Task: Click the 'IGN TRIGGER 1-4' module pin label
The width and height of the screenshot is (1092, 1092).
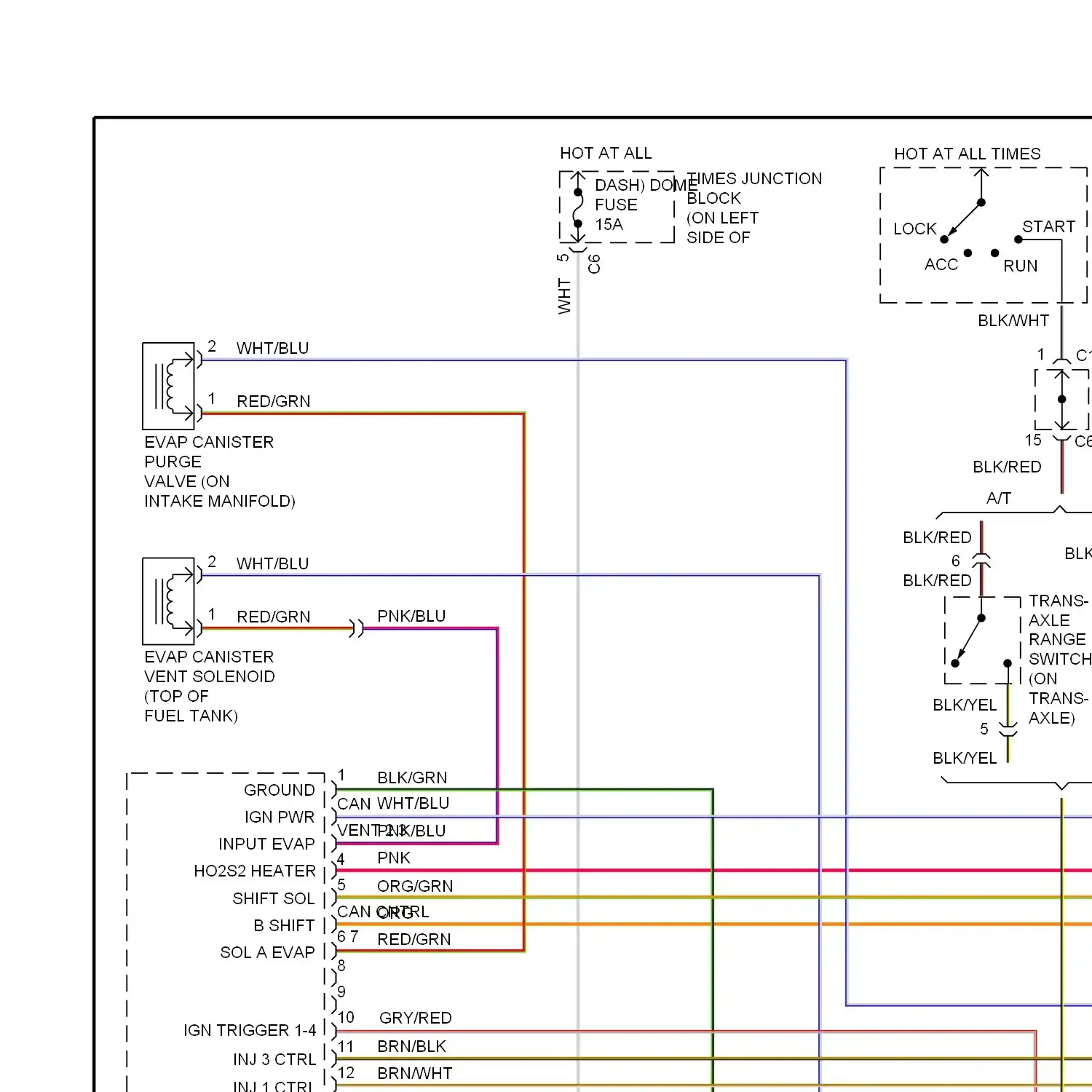Action: (250, 1030)
